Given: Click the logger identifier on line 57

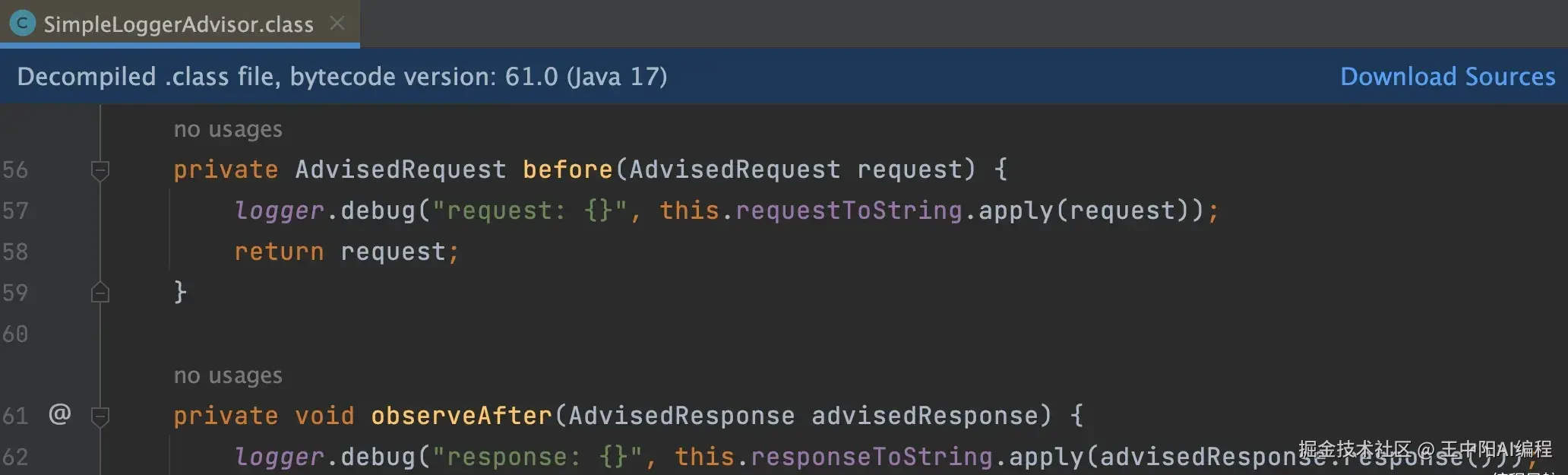Looking at the screenshot, I should click(279, 211).
